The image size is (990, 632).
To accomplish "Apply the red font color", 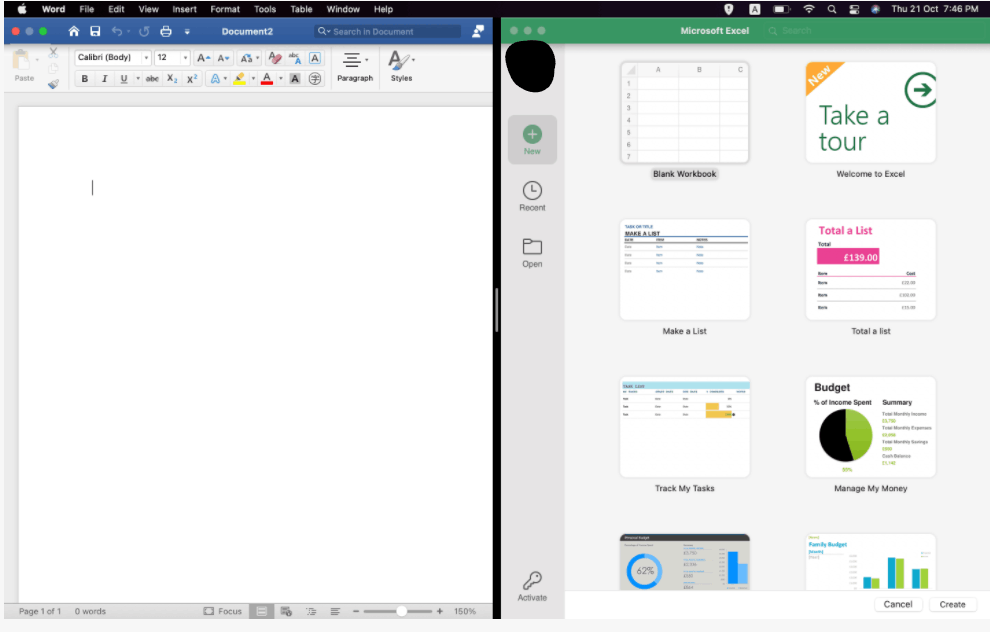I will 267,79.
